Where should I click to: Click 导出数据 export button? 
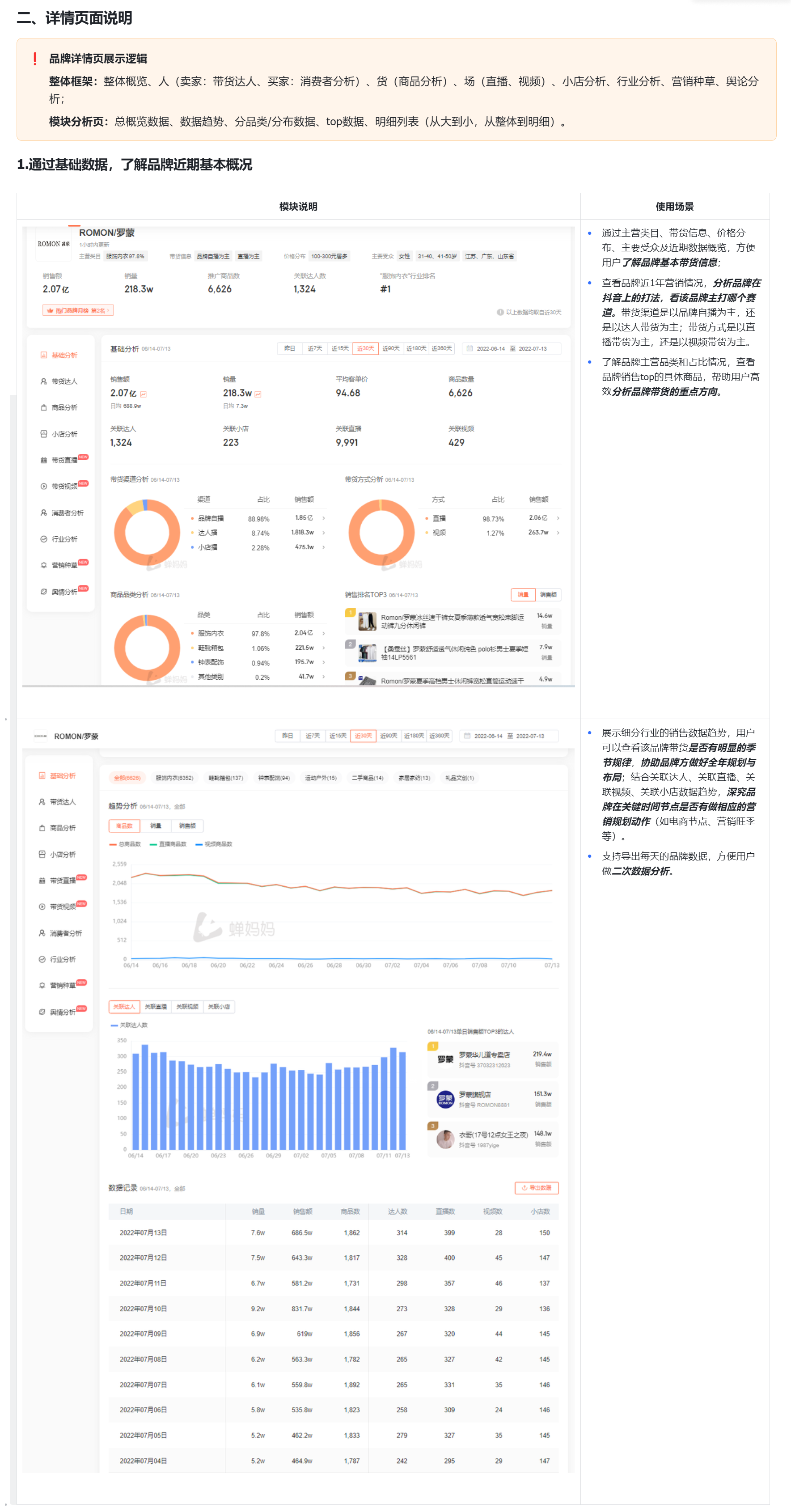click(x=536, y=1187)
